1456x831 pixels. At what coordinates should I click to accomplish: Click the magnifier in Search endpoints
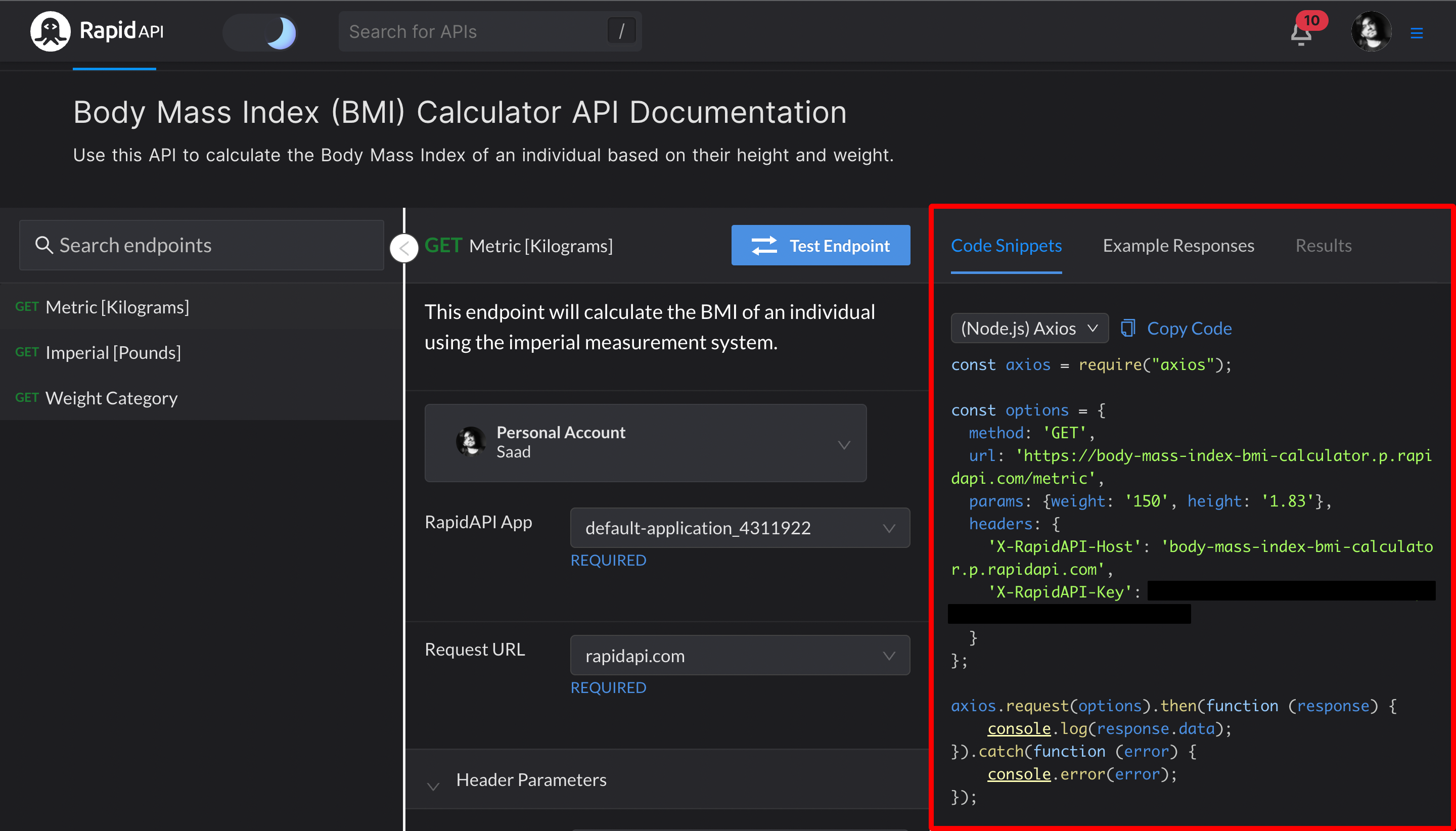(x=43, y=246)
